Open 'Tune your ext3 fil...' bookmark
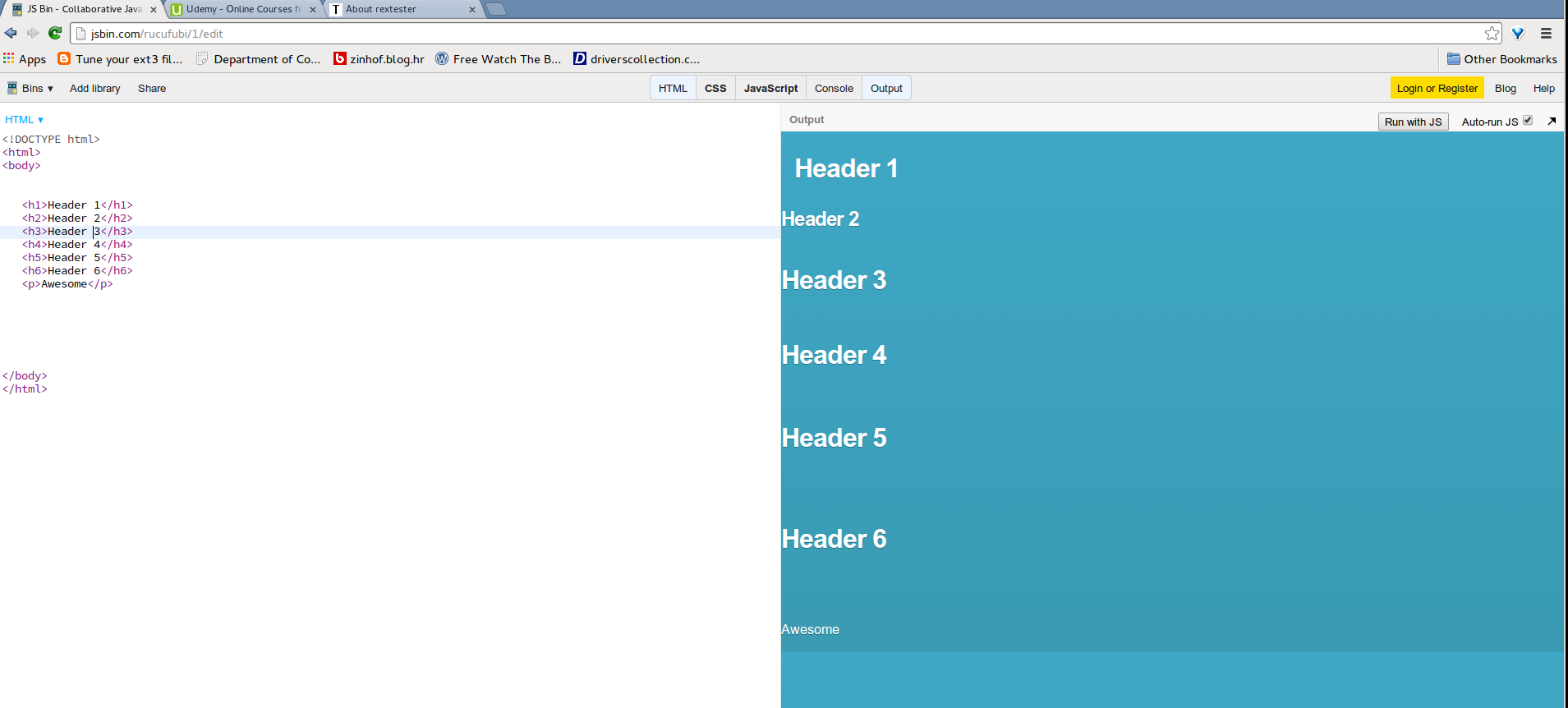Viewport: 1568px width, 708px height. pyautogui.click(x=120, y=59)
